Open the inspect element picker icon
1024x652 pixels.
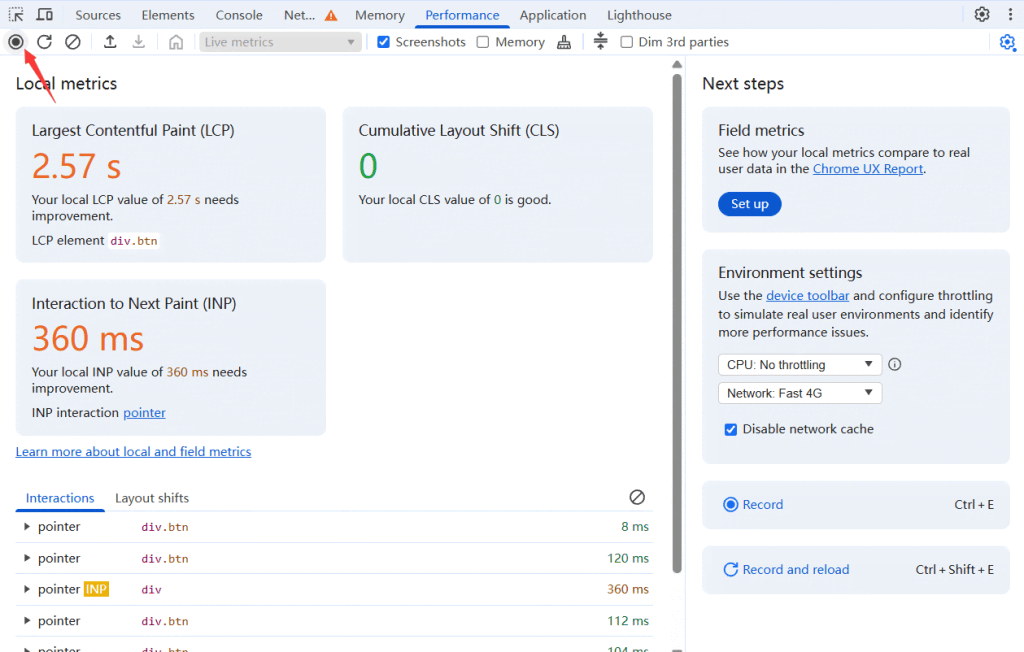click(16, 14)
